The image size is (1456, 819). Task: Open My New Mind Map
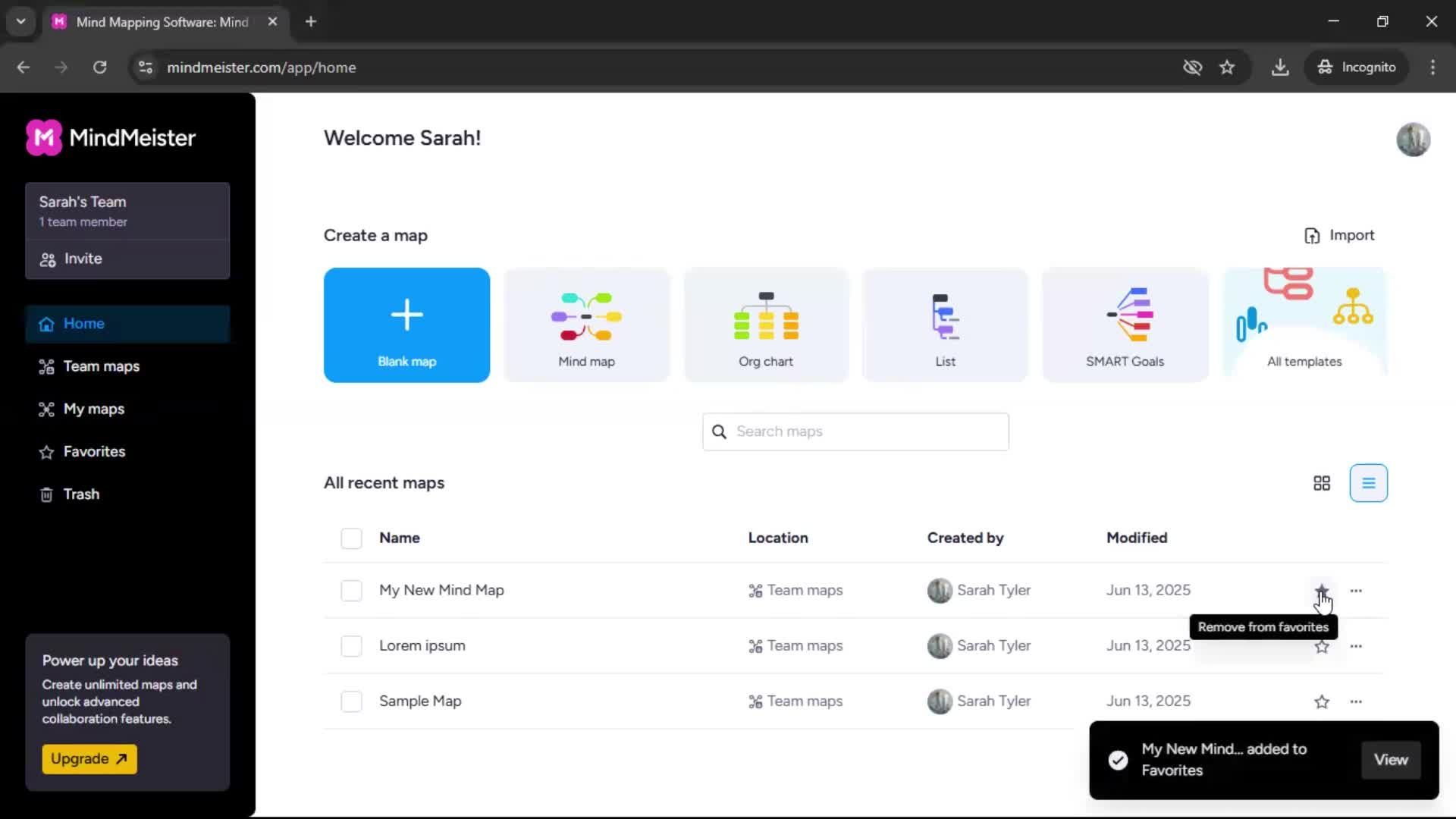click(441, 590)
